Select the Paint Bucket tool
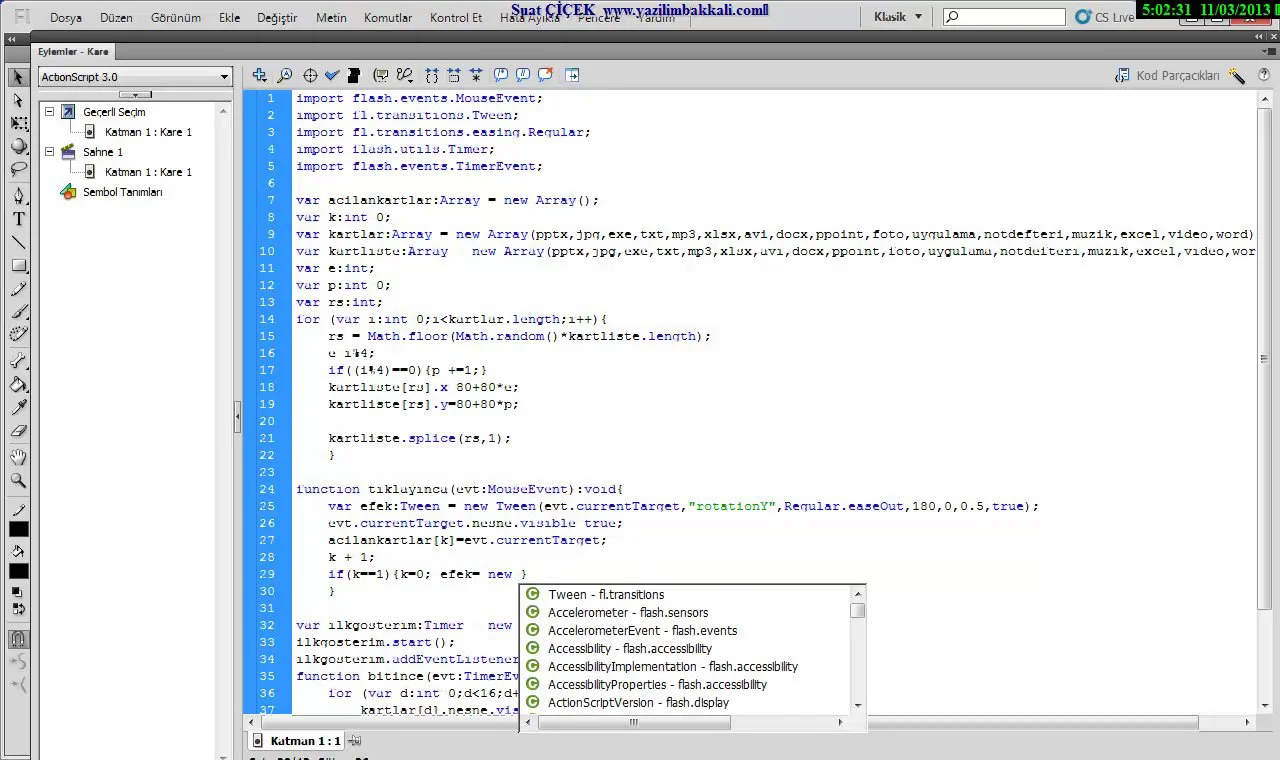Screen dimensions: 1280x760 pos(18,384)
